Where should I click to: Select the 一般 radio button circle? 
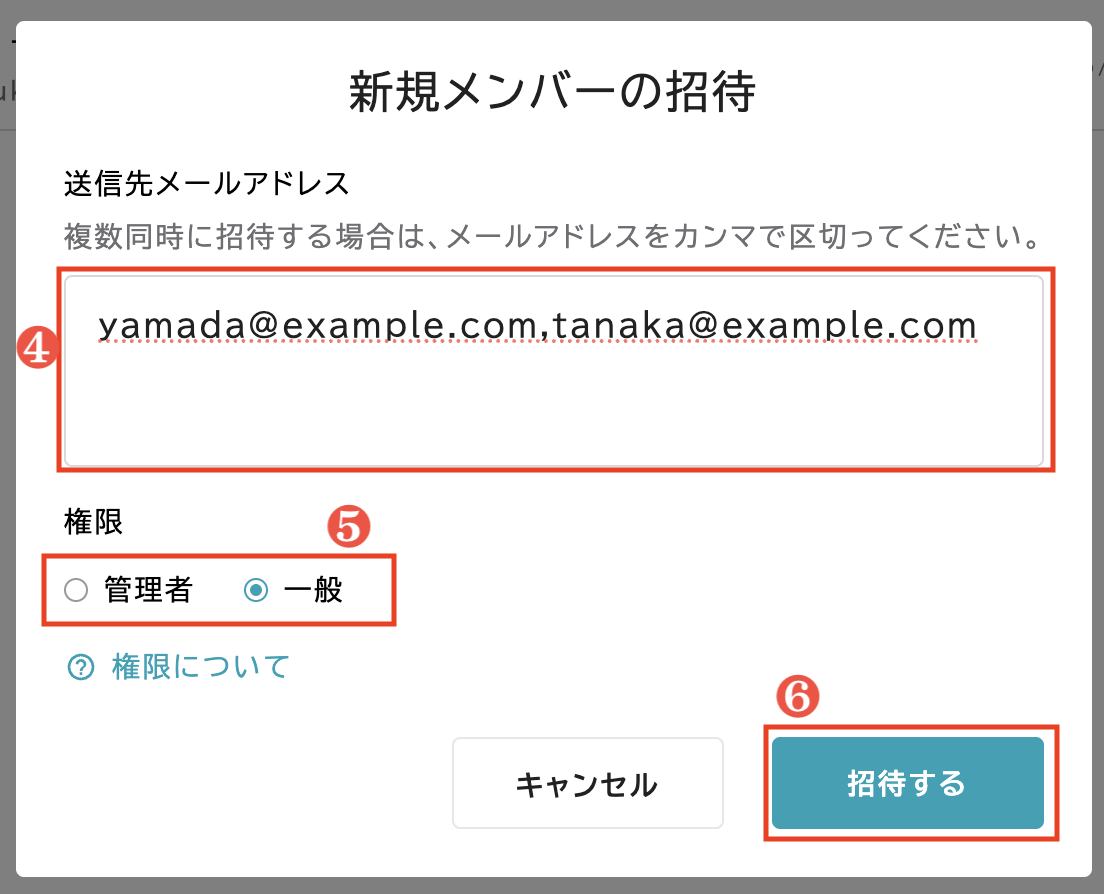tap(256, 591)
